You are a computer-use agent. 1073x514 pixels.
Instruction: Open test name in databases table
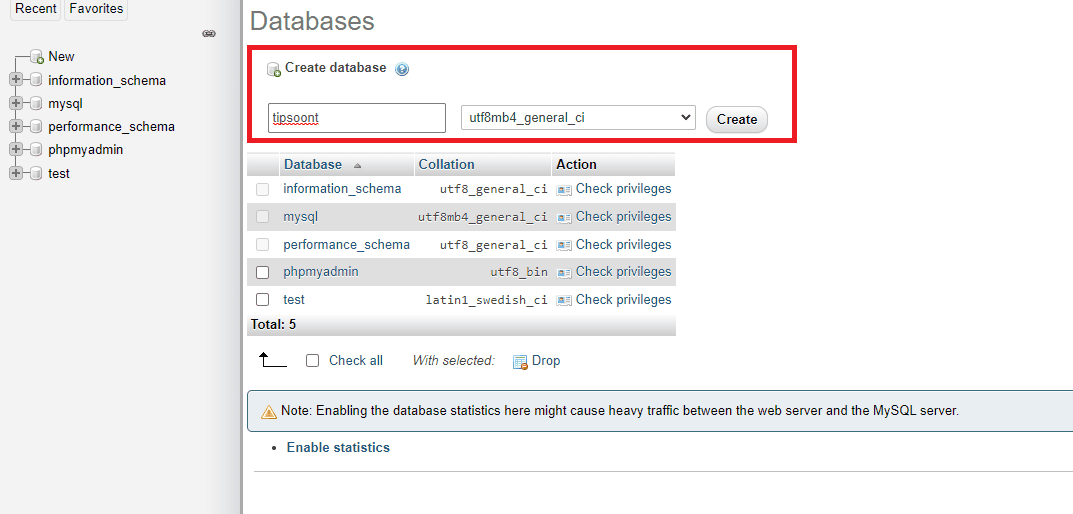294,300
